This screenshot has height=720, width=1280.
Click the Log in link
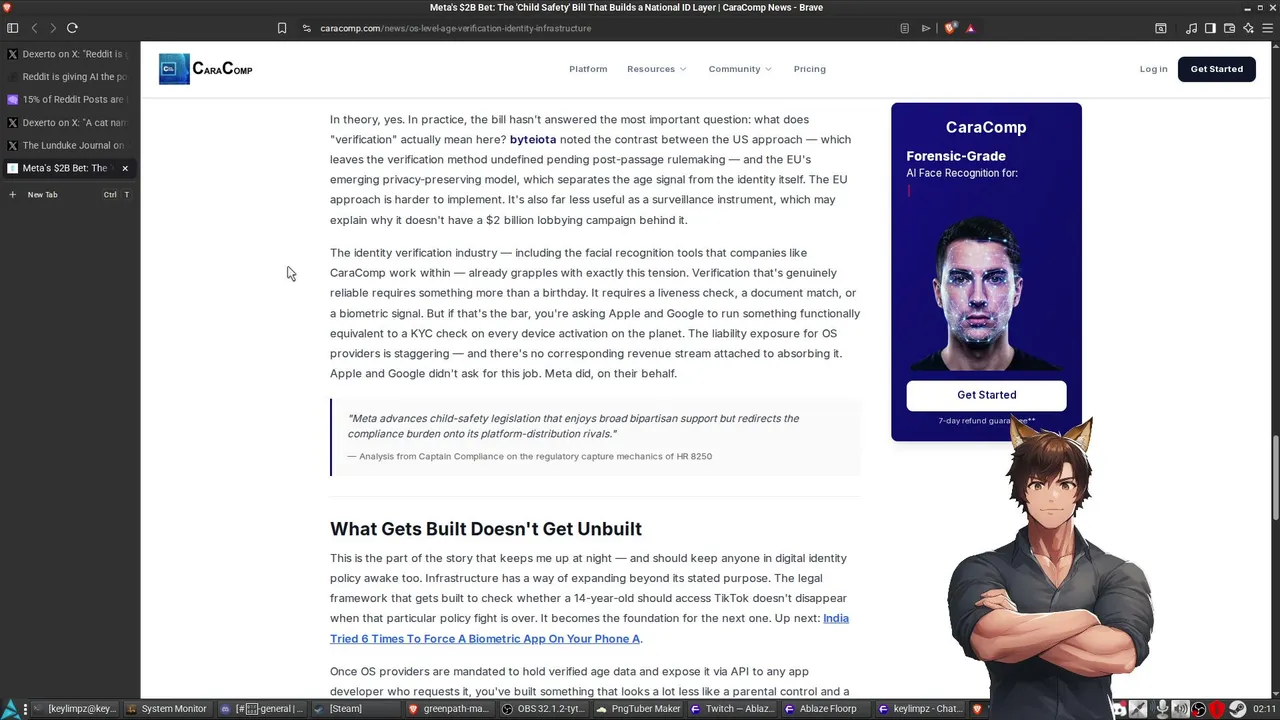pos(1153,69)
